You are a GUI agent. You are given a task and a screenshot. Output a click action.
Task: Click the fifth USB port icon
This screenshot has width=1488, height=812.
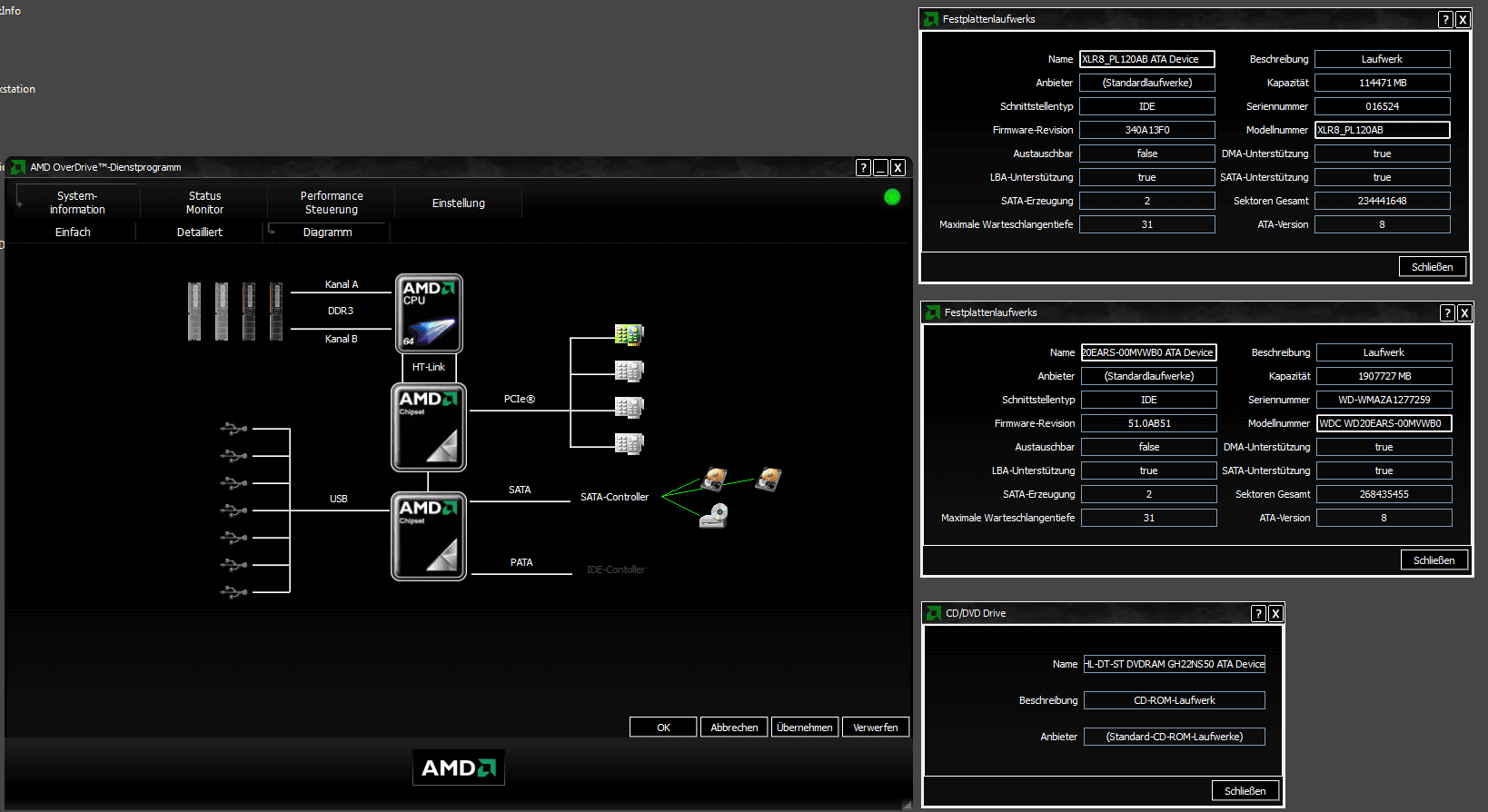(x=234, y=537)
